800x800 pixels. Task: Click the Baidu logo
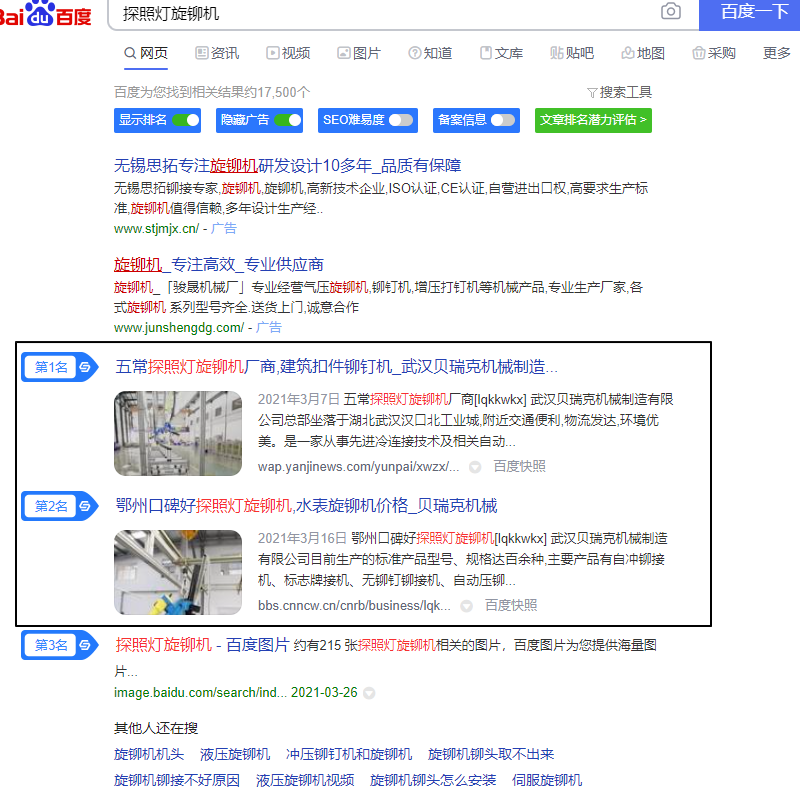click(x=45, y=14)
